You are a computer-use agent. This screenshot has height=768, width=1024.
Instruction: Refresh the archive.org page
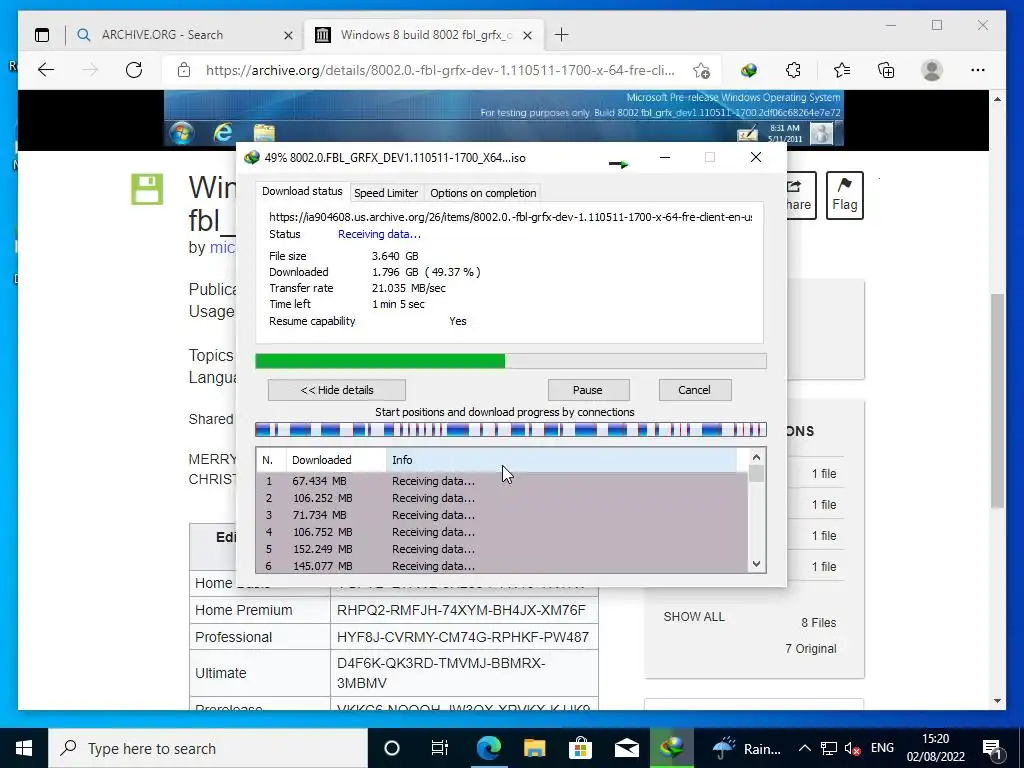(x=134, y=70)
